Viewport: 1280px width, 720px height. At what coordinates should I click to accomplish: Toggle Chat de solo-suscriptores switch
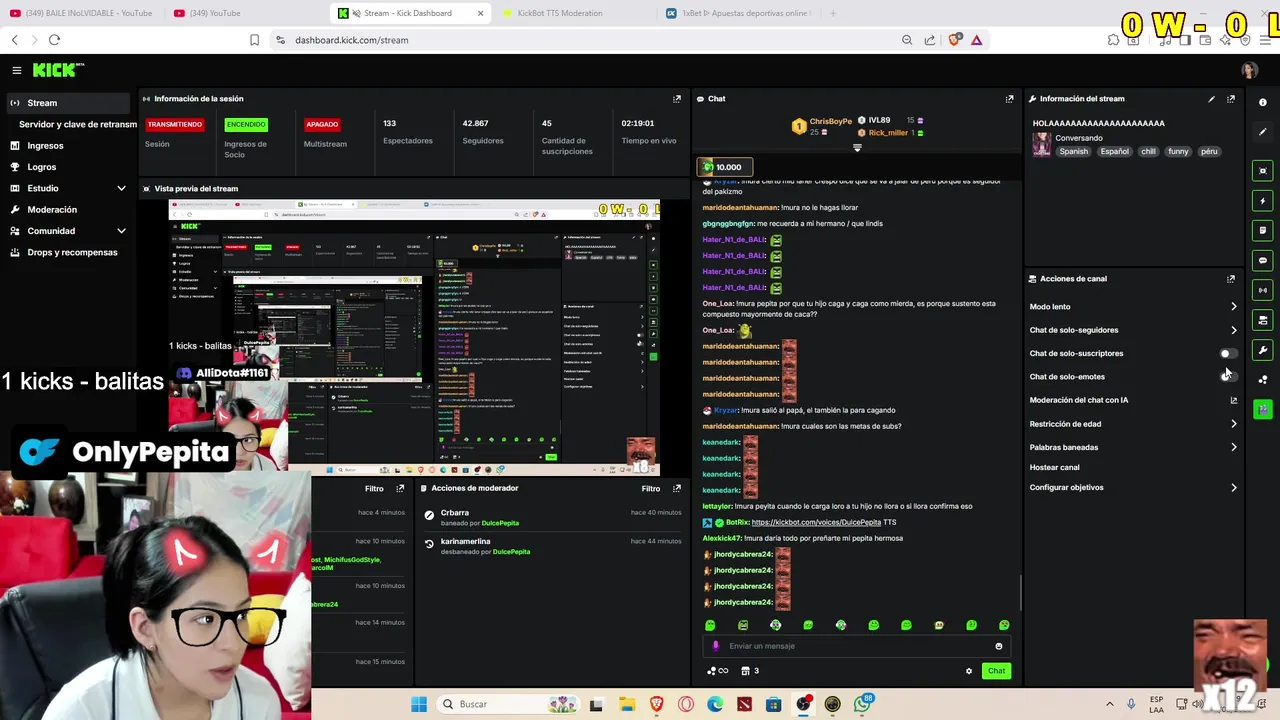(1228, 353)
